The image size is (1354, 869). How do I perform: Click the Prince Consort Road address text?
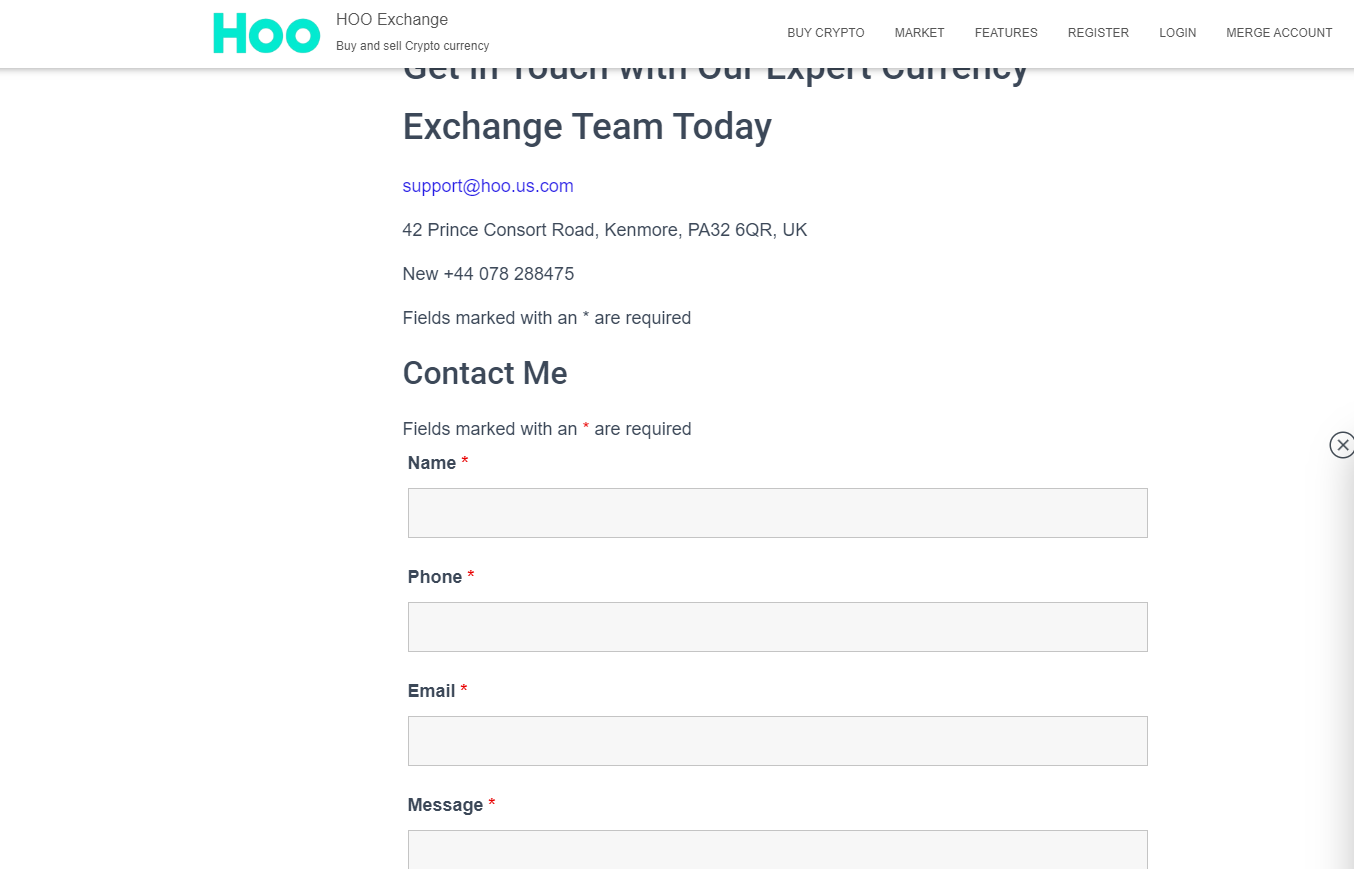coord(605,230)
